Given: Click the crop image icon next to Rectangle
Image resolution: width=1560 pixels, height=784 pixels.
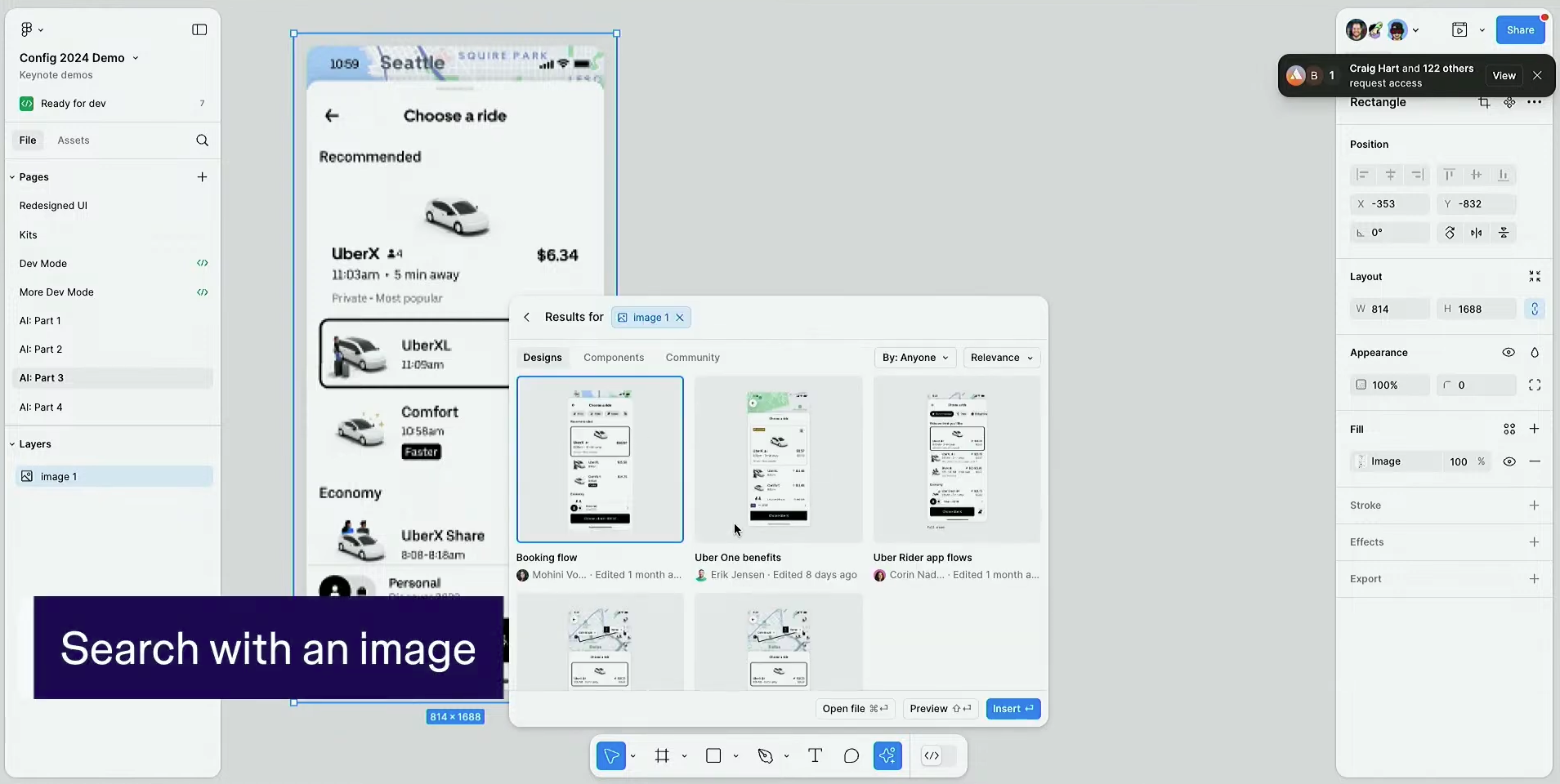Looking at the screenshot, I should pyautogui.click(x=1484, y=102).
